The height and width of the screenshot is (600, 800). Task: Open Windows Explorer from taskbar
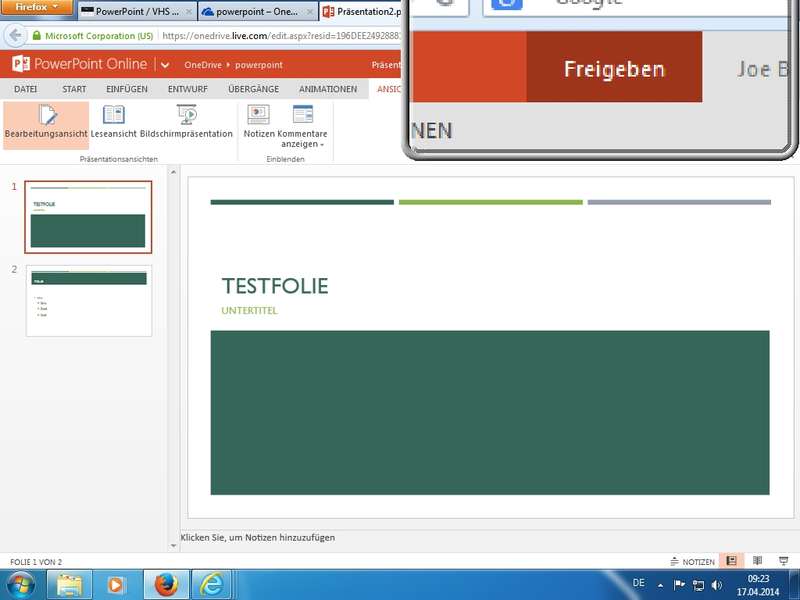point(69,585)
